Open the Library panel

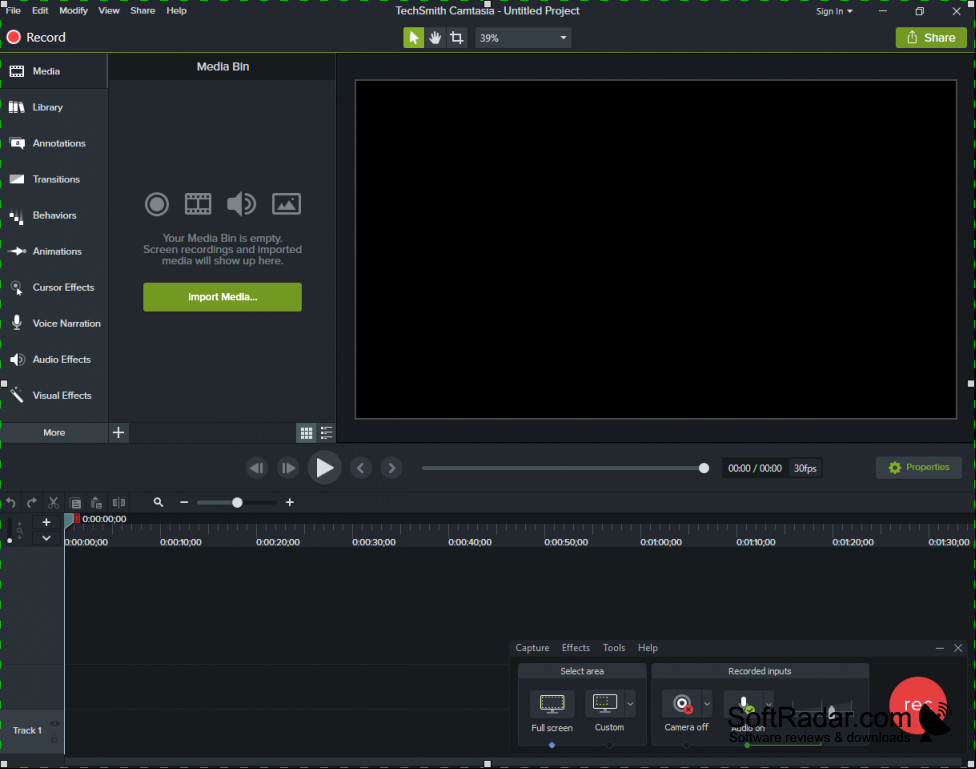click(x=54, y=107)
